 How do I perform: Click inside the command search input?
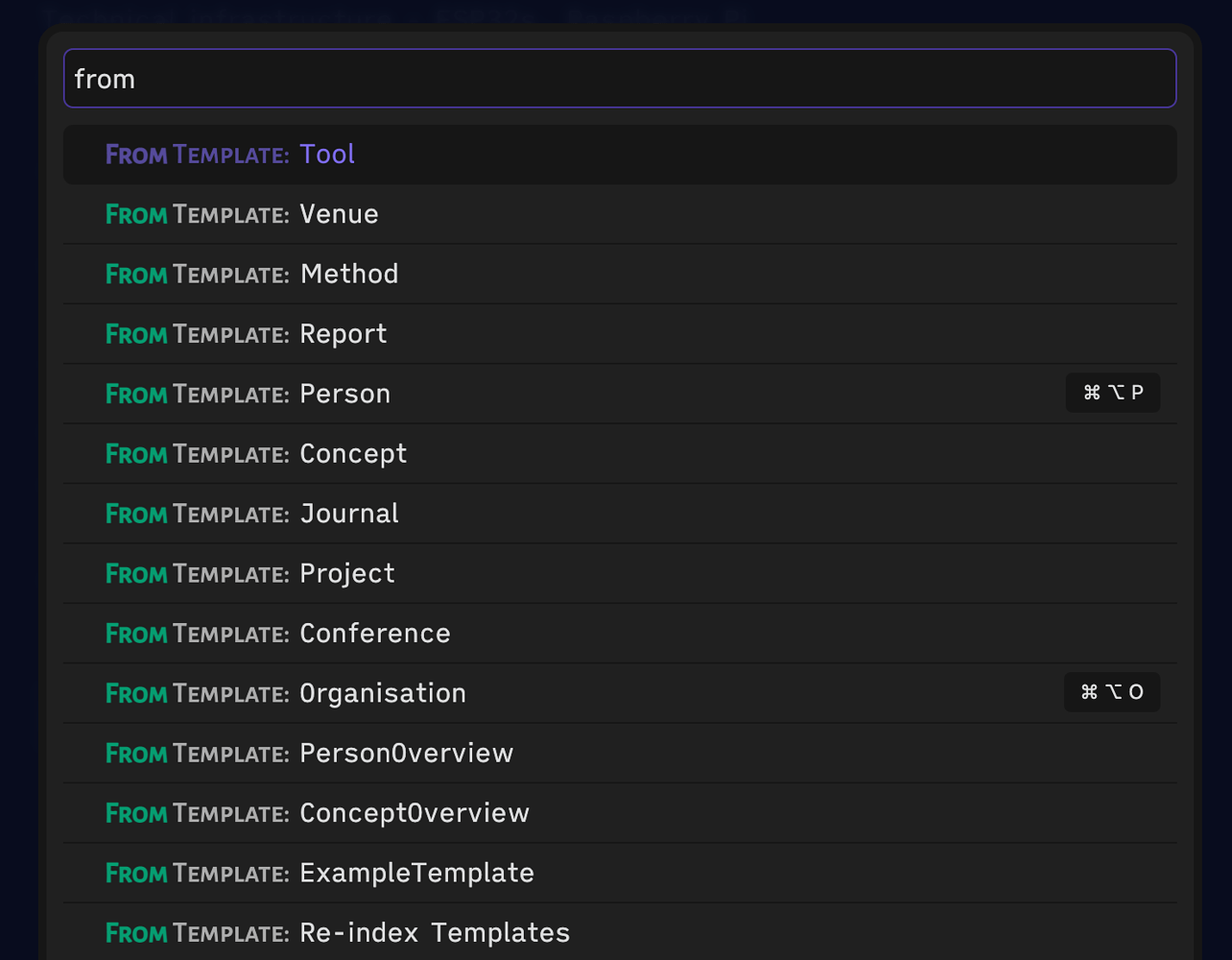[x=620, y=78]
